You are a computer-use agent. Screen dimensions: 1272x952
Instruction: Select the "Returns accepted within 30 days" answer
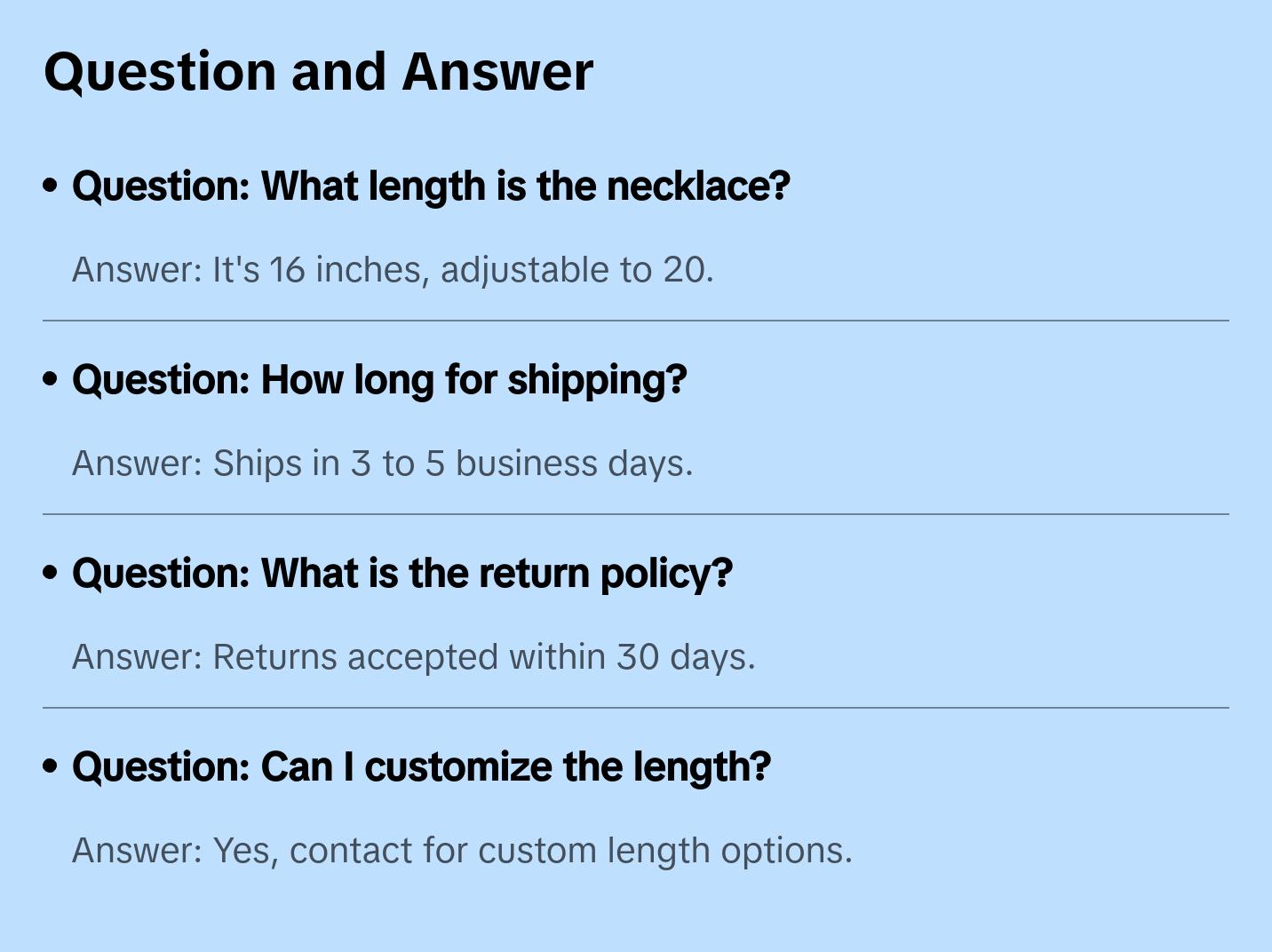click(413, 657)
